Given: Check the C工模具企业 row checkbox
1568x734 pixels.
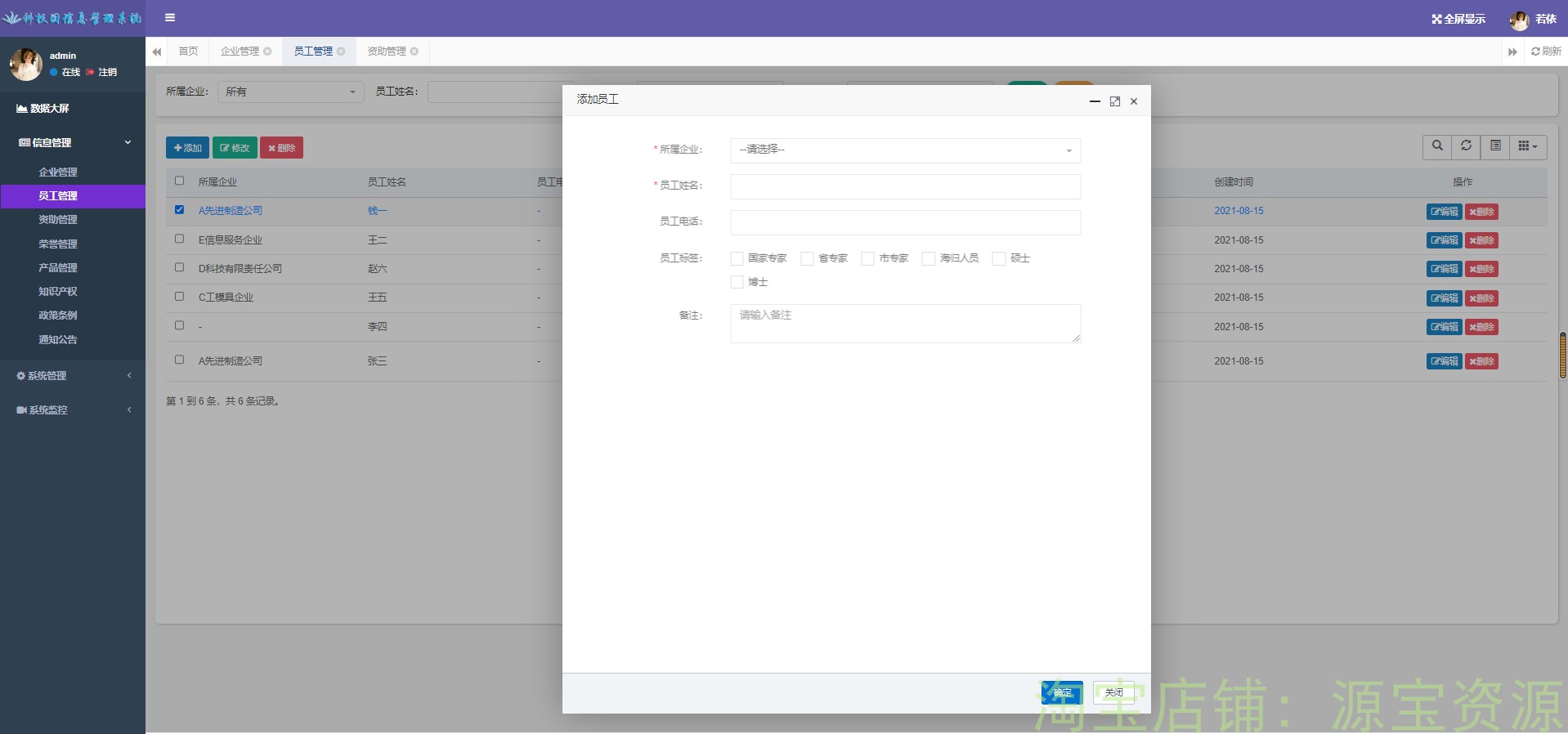Looking at the screenshot, I should 179,296.
